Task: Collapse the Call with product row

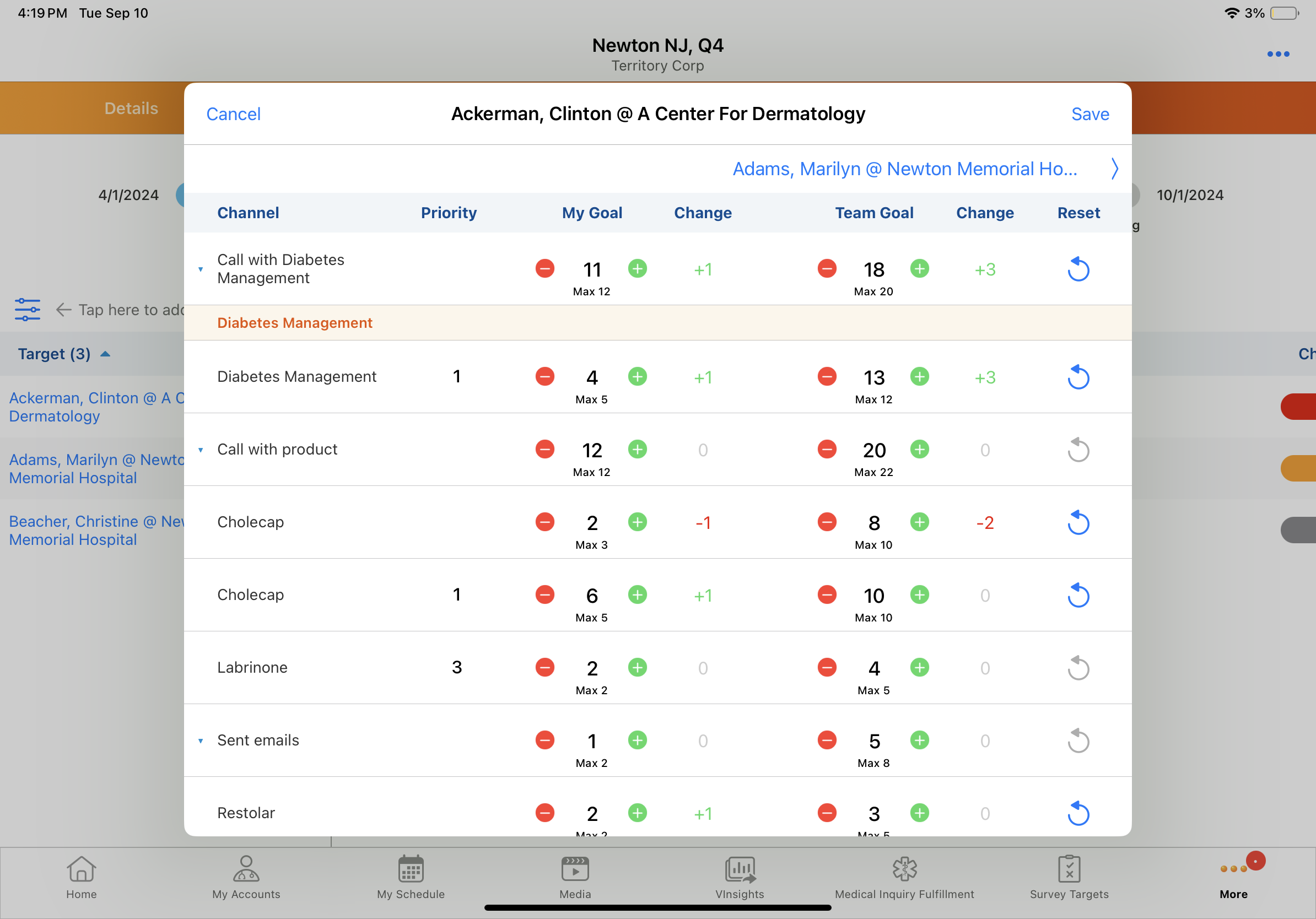Action: 201,450
